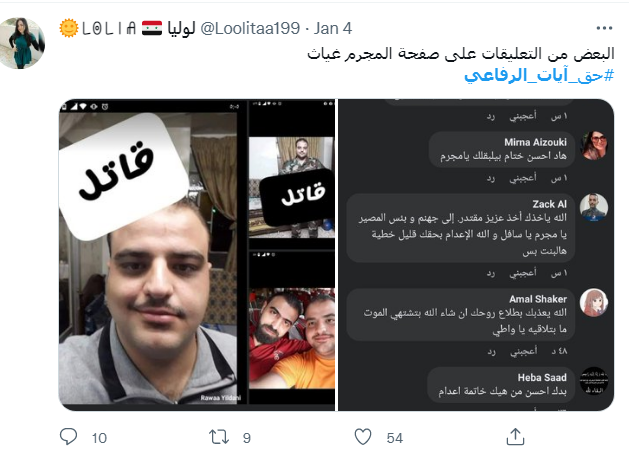This screenshot has height=454, width=629.
Task: Open the share tweet upload icon
Action: (515, 436)
